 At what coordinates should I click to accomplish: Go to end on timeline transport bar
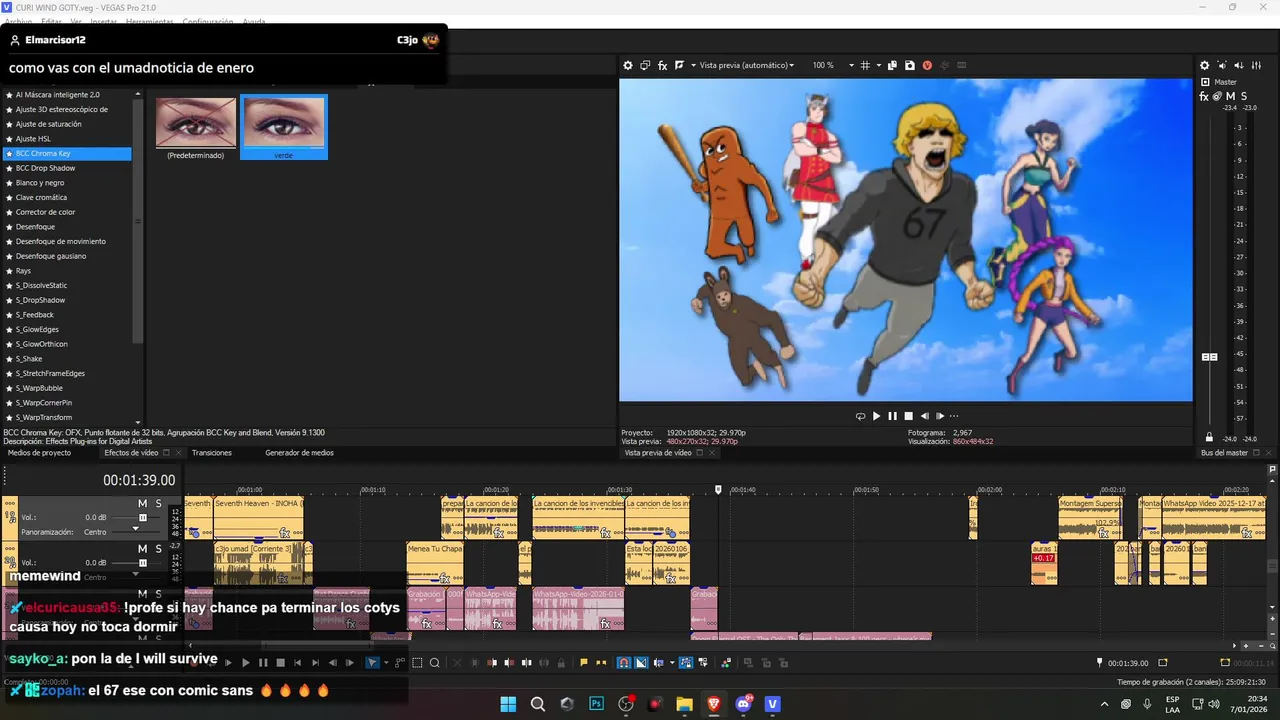point(315,662)
